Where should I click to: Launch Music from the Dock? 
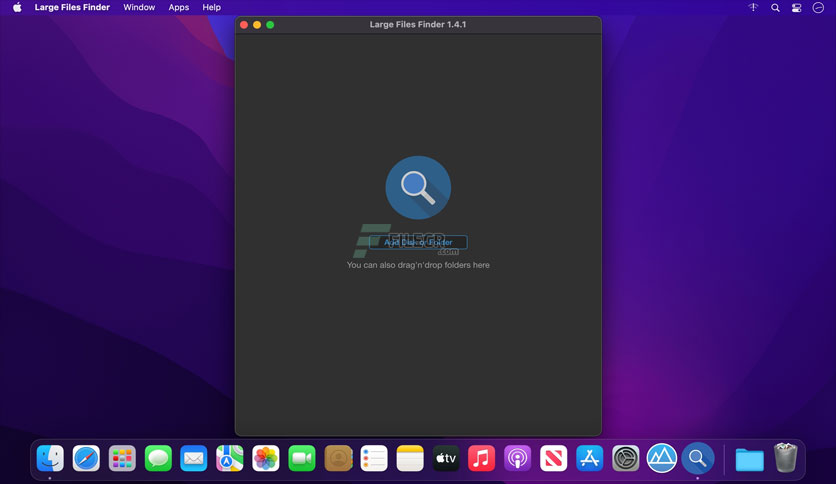[x=481, y=458]
